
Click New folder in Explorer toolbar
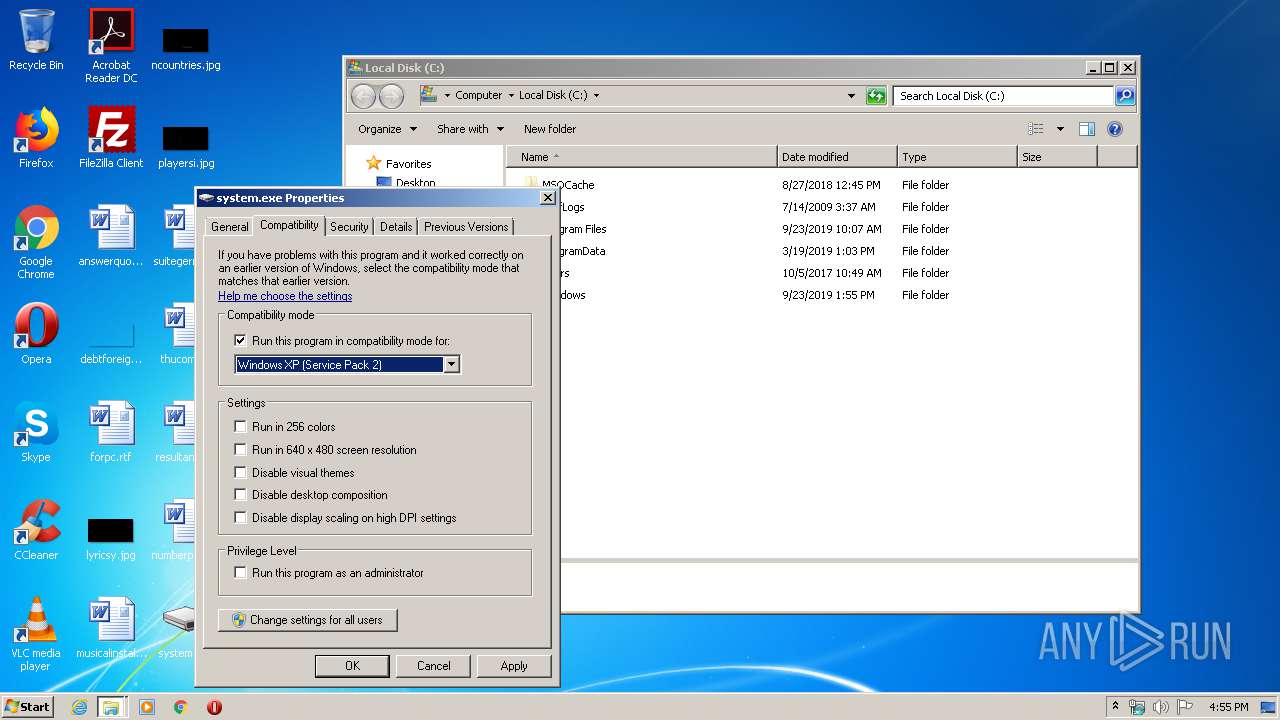click(x=550, y=129)
